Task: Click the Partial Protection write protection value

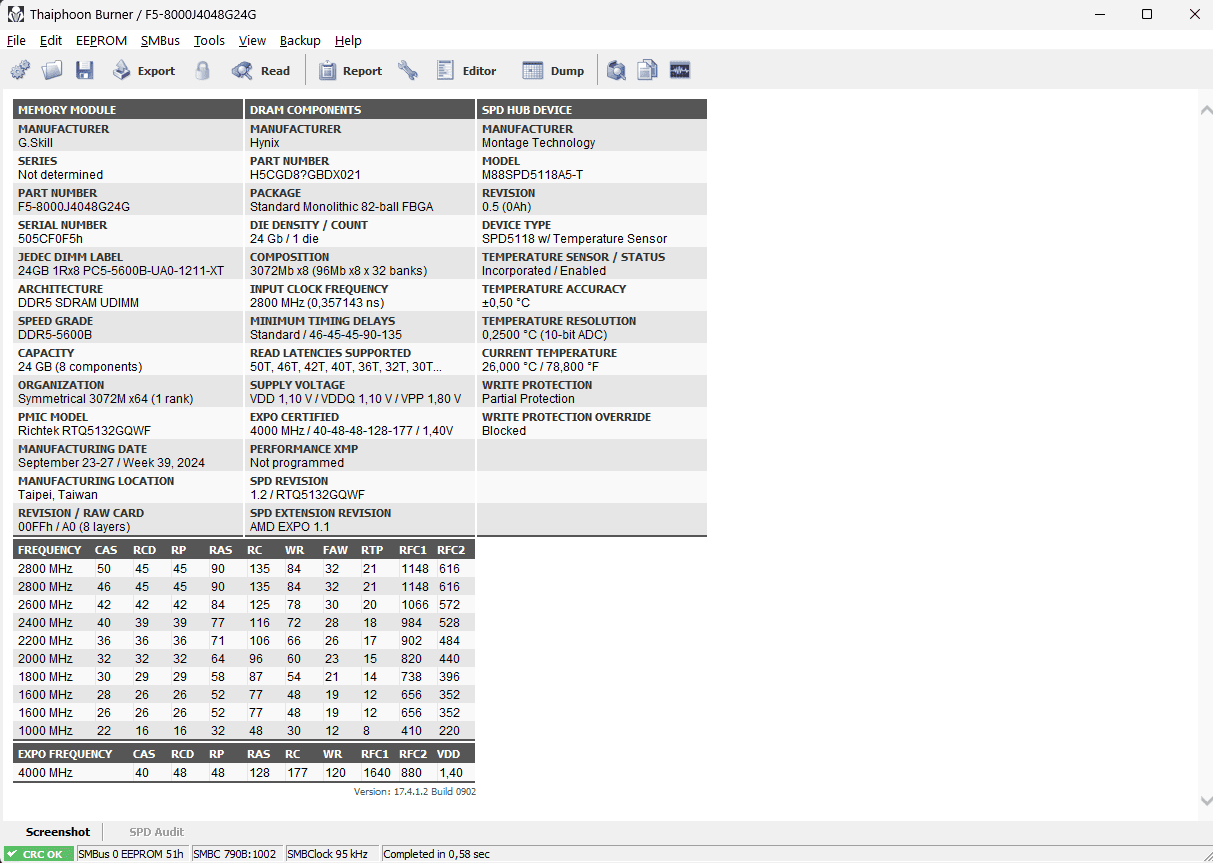Action: coord(528,399)
